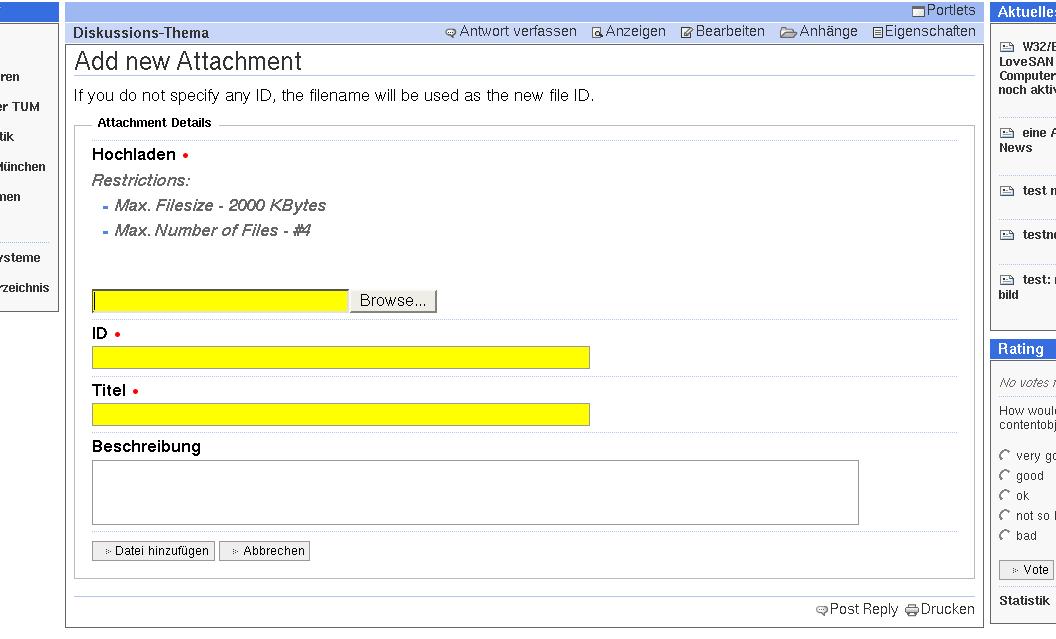Select the 'ok' rating radio button
The width and height of the screenshot is (1056, 639).
1005,496
